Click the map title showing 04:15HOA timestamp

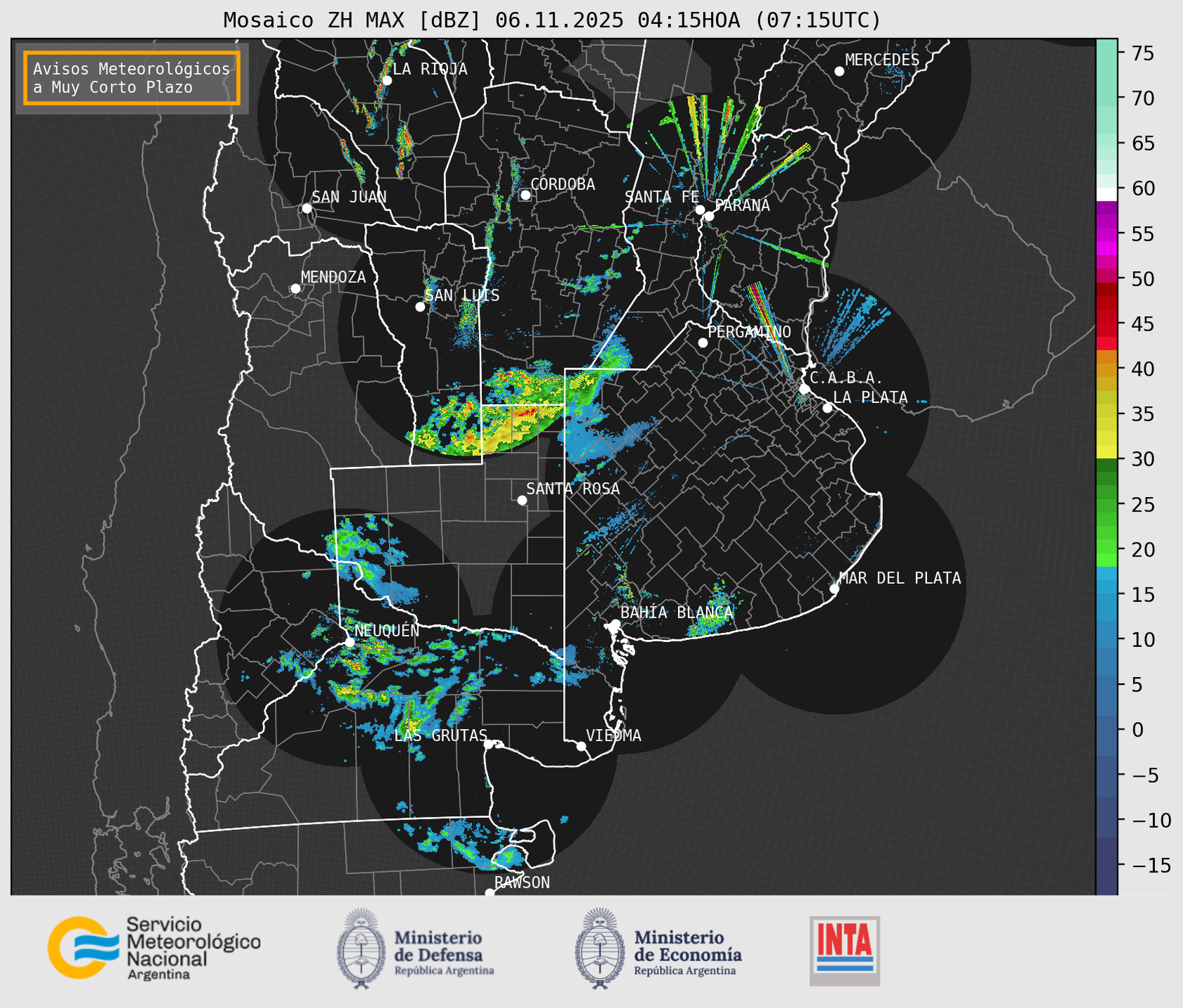(x=552, y=20)
